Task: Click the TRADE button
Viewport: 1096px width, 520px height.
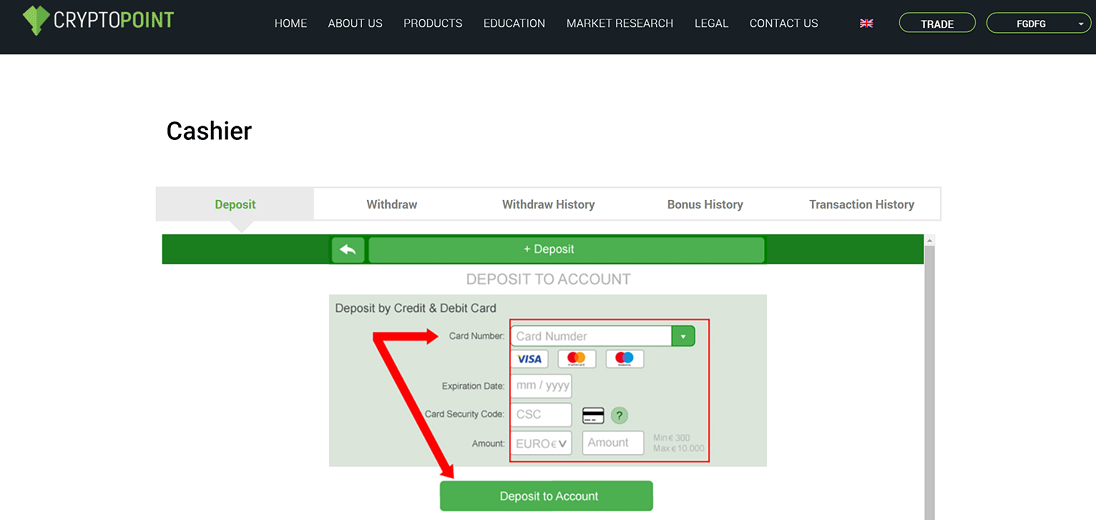Action: point(937,23)
